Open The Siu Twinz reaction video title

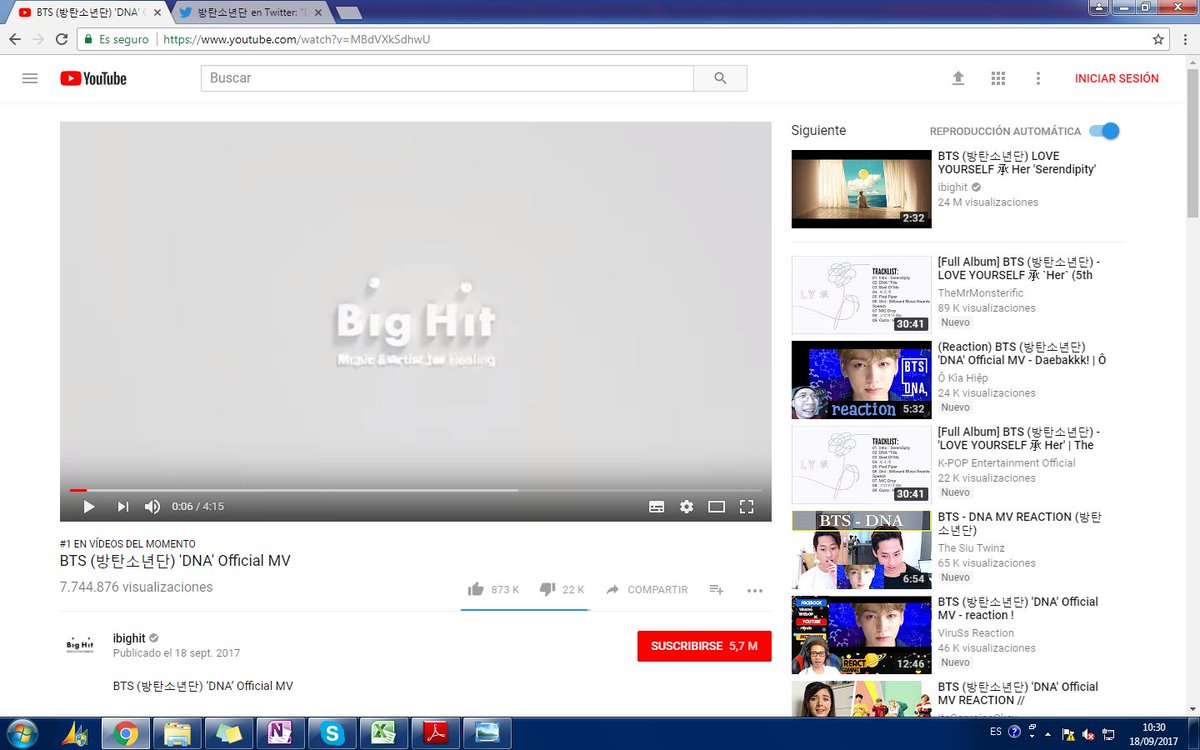click(1019, 523)
